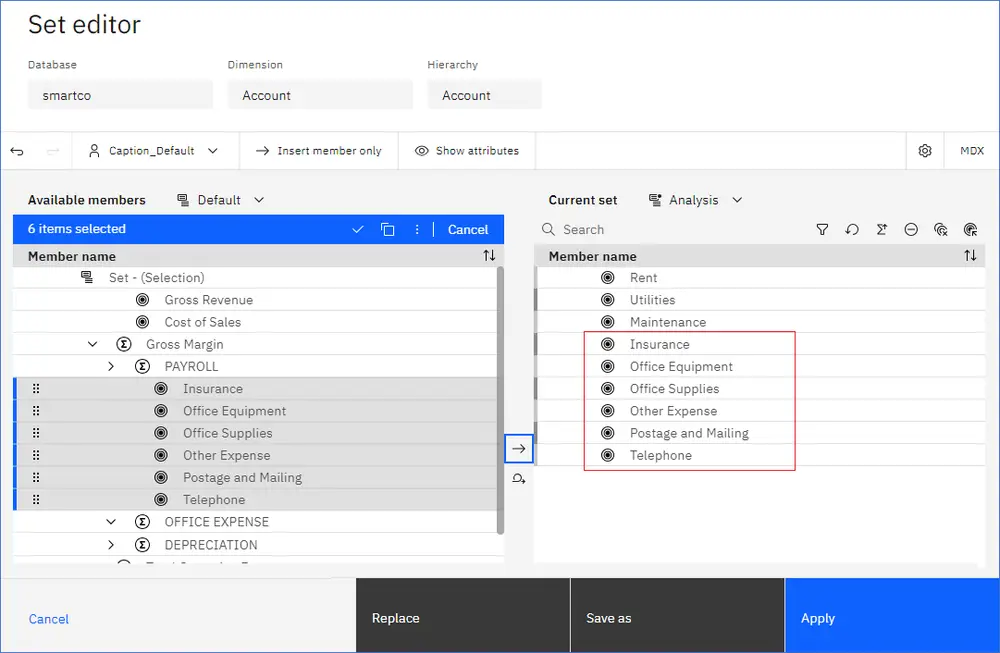Viewport: 1000px width, 653px height.
Task: Click the replace-insert icon below arrow button
Action: click(x=518, y=478)
